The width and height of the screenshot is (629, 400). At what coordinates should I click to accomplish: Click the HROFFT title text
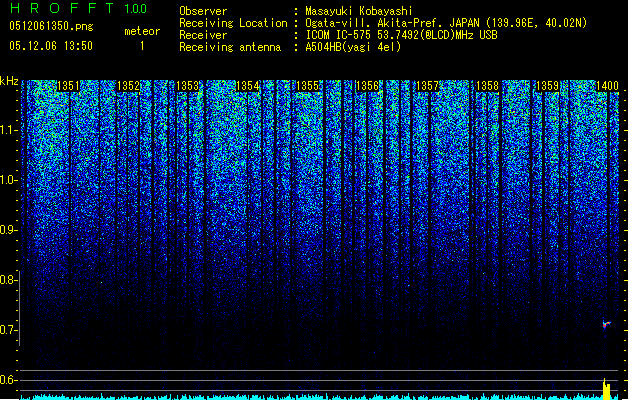62,8
